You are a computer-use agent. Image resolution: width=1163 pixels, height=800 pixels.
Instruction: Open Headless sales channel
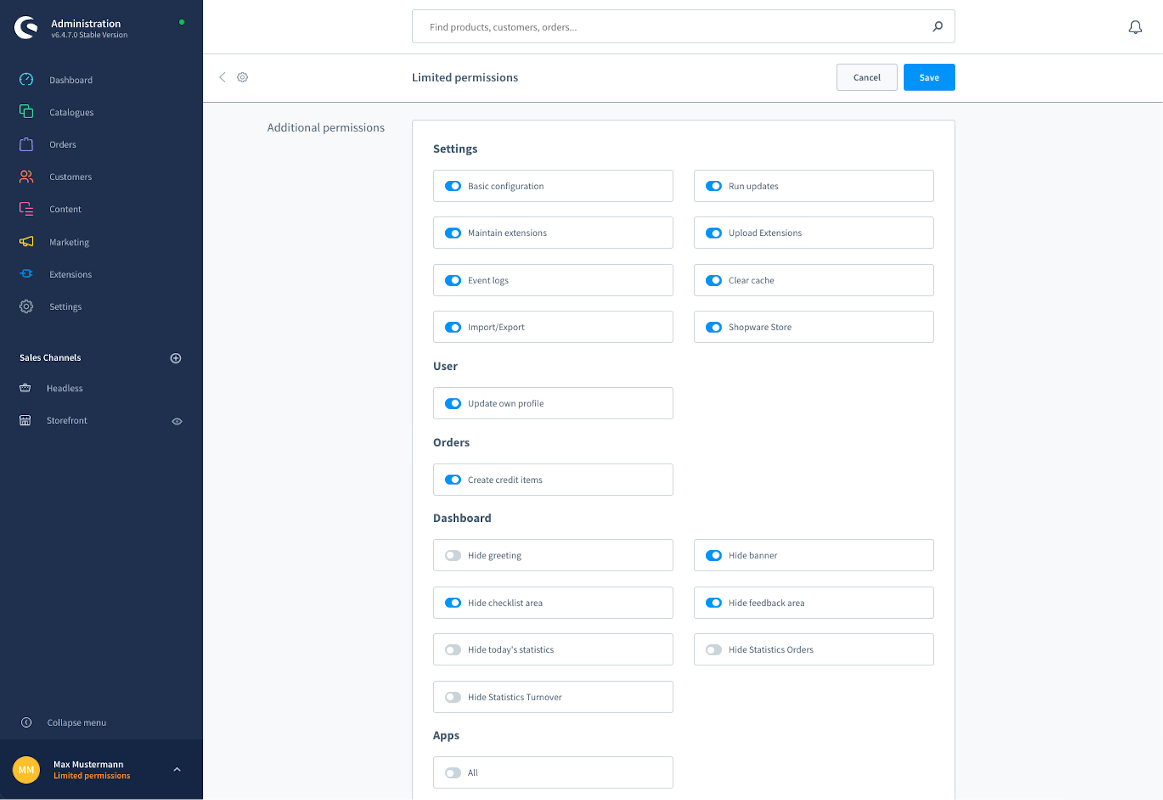click(65, 389)
